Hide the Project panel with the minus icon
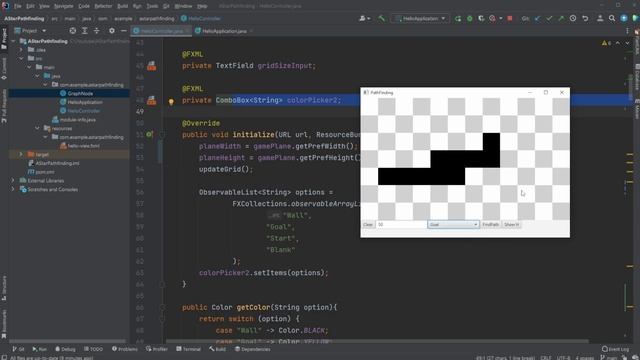Viewport: 640px width, 360px height. coord(123,31)
